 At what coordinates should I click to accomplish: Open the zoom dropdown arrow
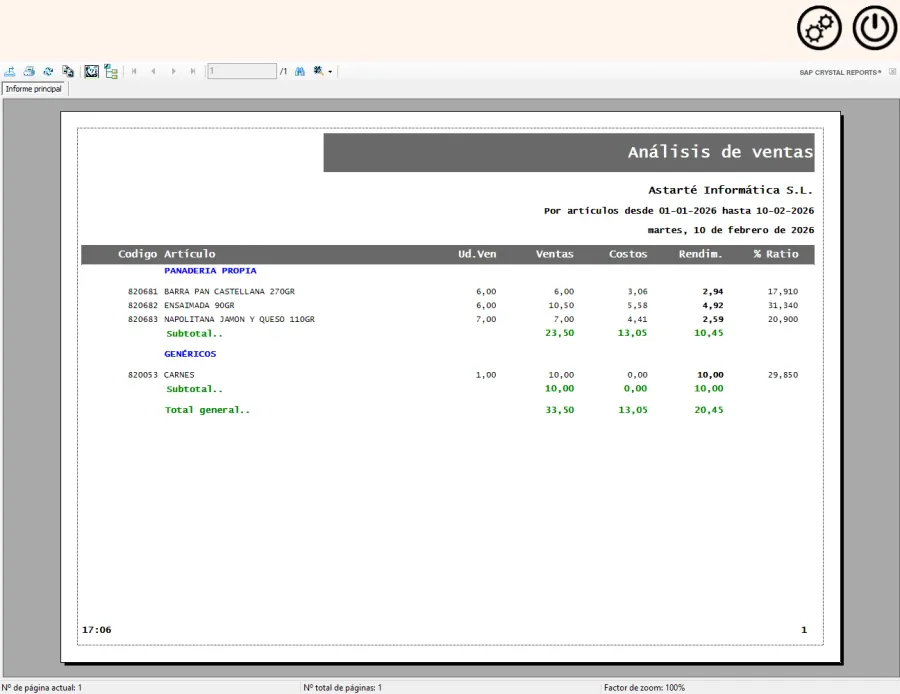coord(330,72)
